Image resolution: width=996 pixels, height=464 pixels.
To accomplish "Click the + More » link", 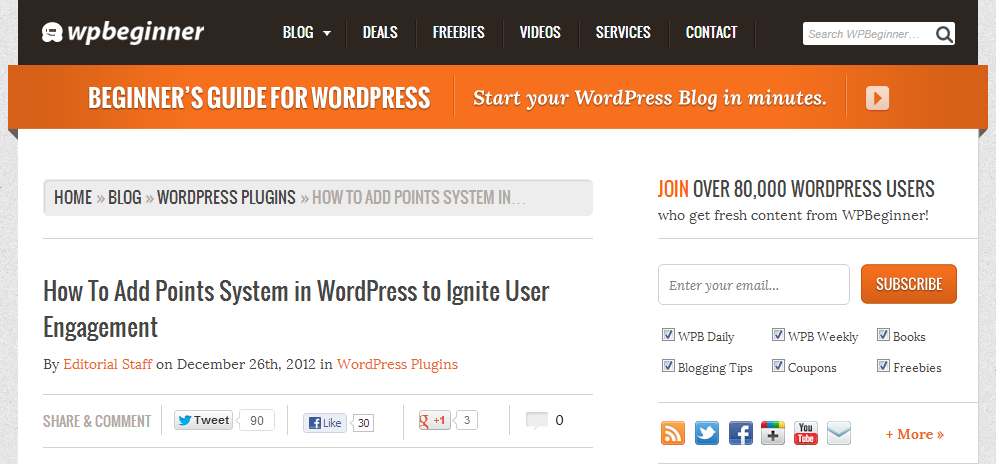I will [915, 434].
